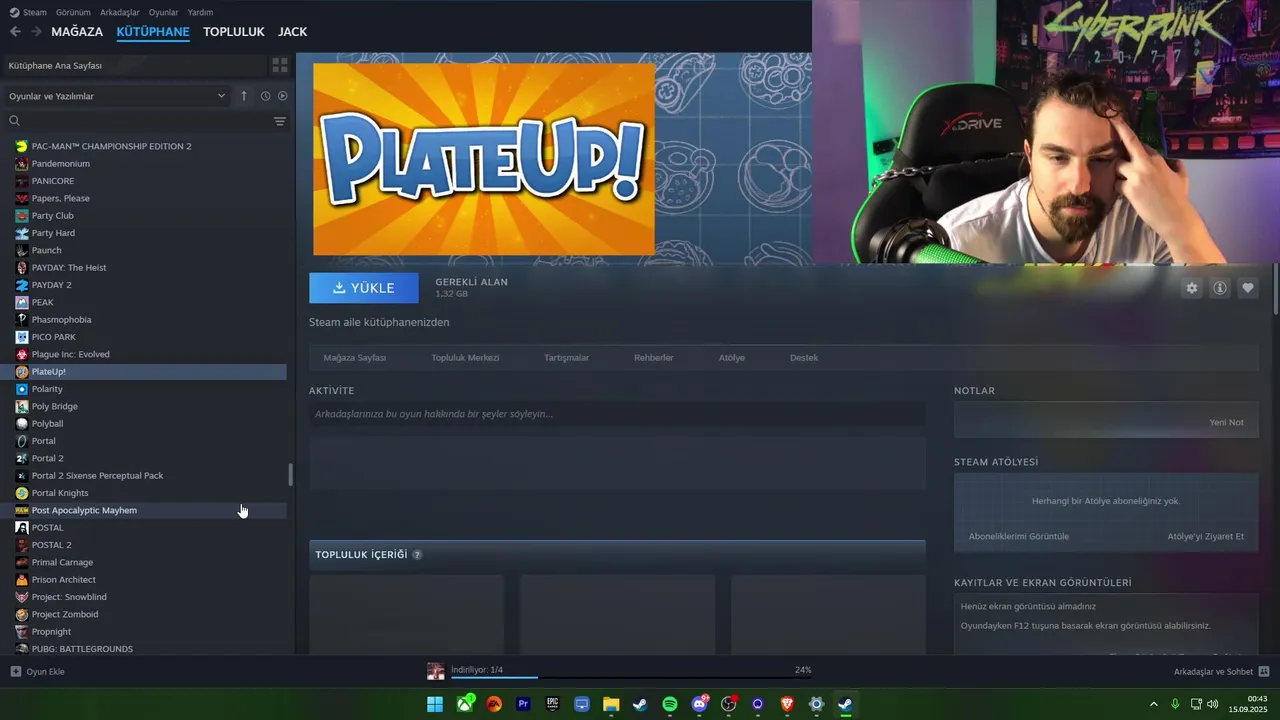
Task: Toggle sort order up arrow in library
Action: pos(244,96)
